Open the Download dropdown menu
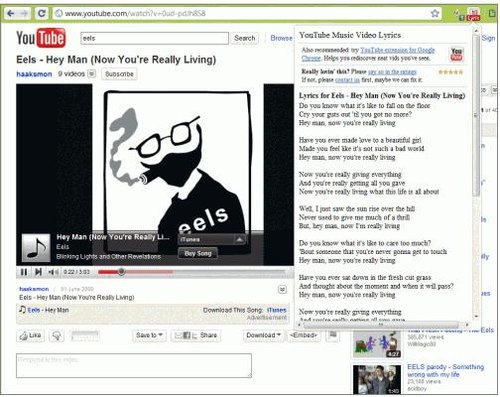Viewport: 500px width, 397px height. point(263,335)
